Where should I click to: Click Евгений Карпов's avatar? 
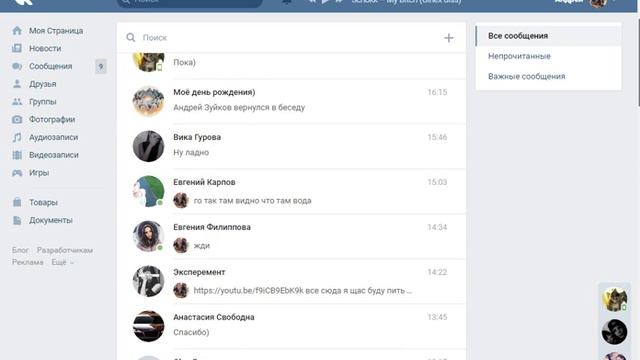click(148, 191)
